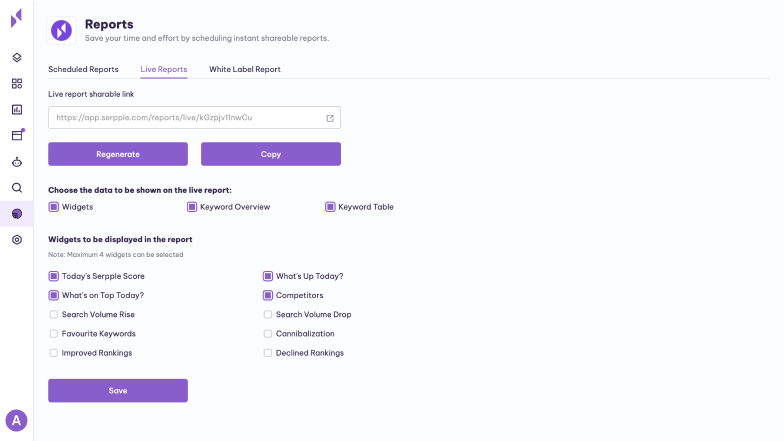Enable the Cannibalization widget checkbox
The image size is (784, 441).
tap(268, 334)
